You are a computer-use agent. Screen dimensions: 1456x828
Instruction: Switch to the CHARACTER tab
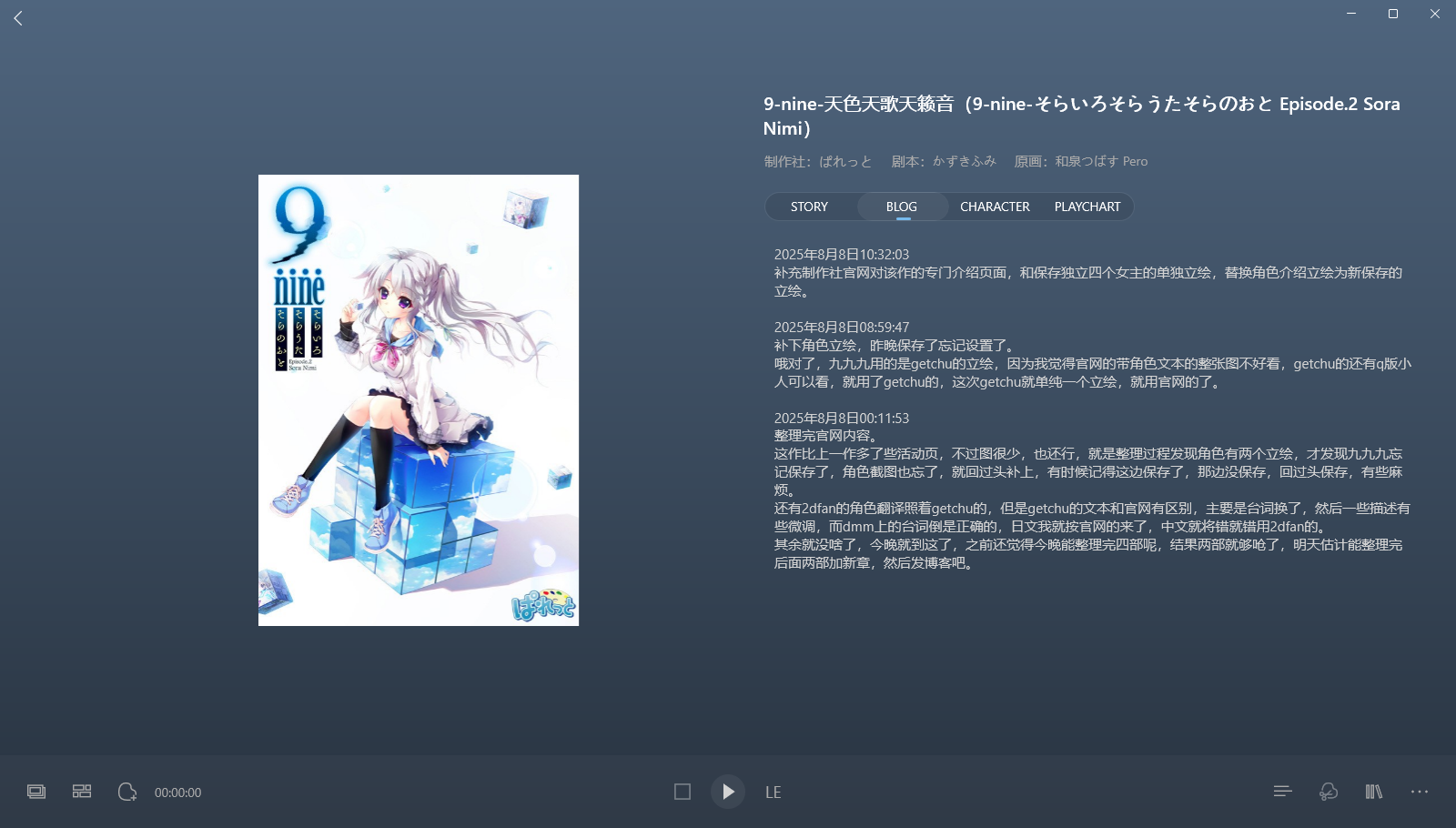tap(995, 207)
